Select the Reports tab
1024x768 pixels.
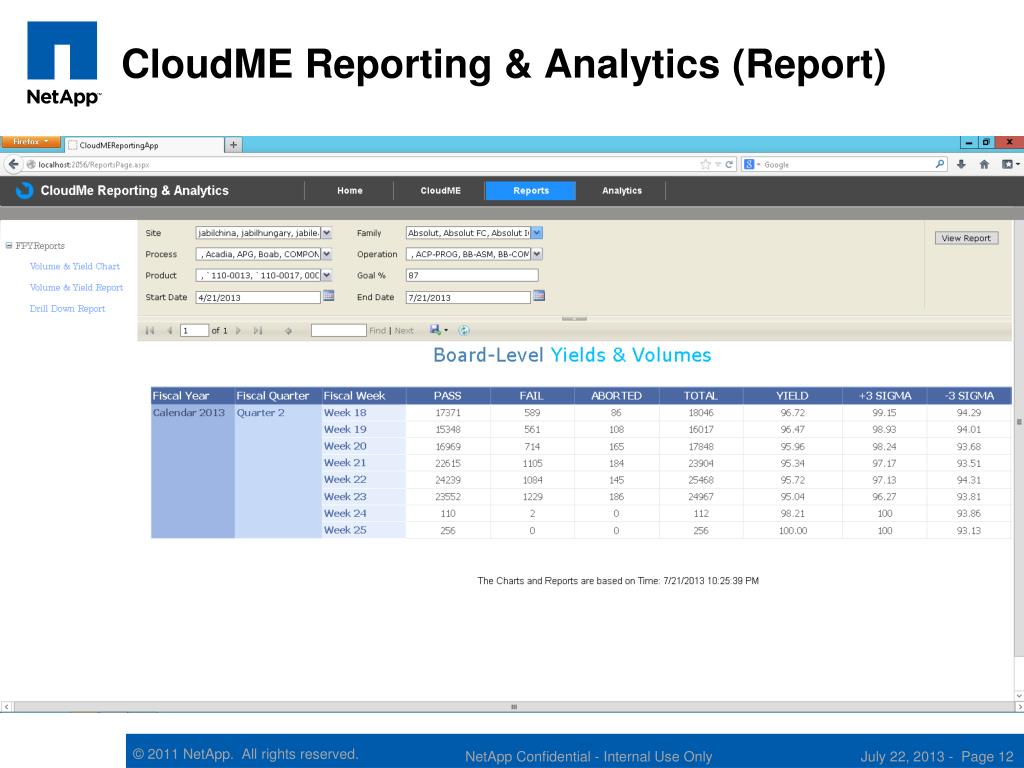[x=531, y=191]
